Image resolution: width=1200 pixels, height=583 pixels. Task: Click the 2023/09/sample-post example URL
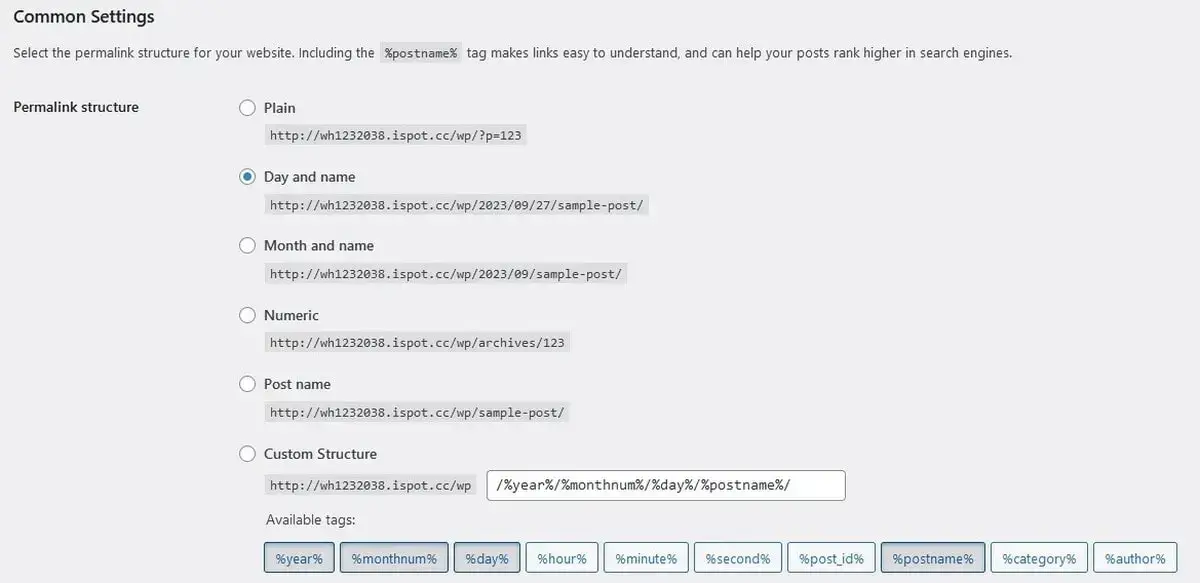point(446,274)
